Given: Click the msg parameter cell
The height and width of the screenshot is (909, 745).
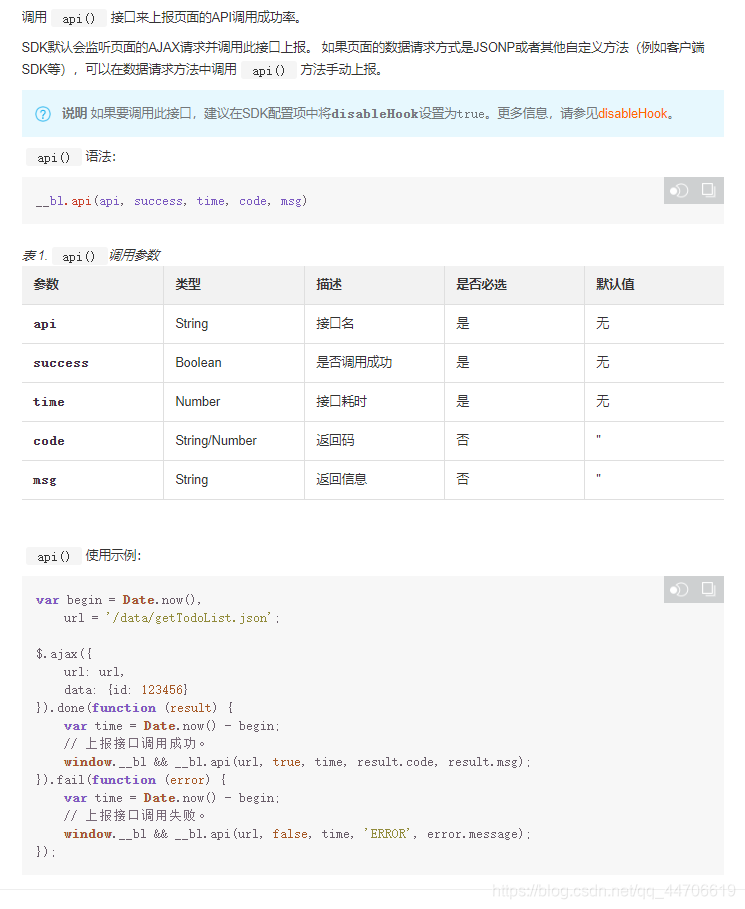Looking at the screenshot, I should (x=44, y=480).
